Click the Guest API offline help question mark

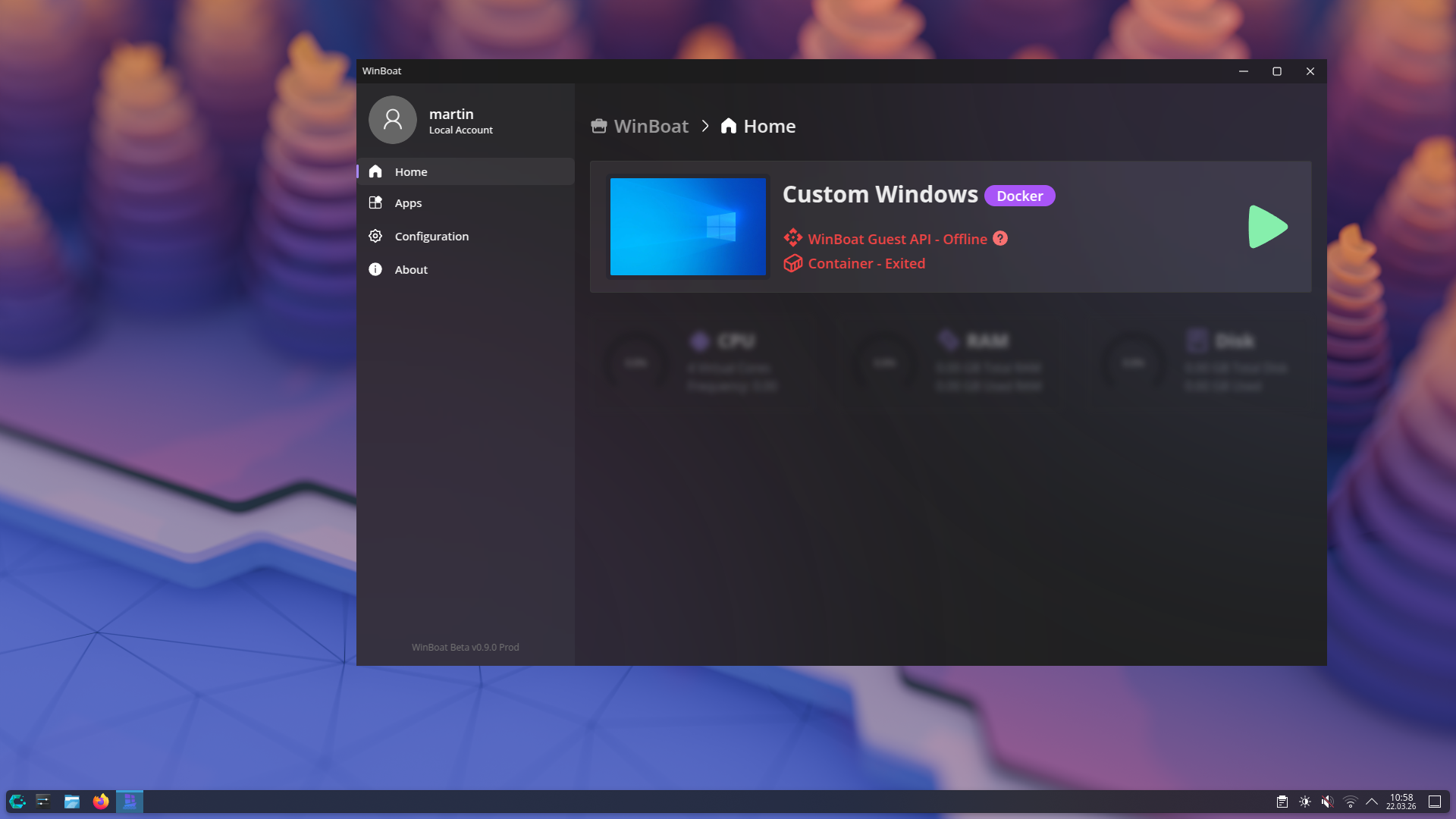(1000, 238)
